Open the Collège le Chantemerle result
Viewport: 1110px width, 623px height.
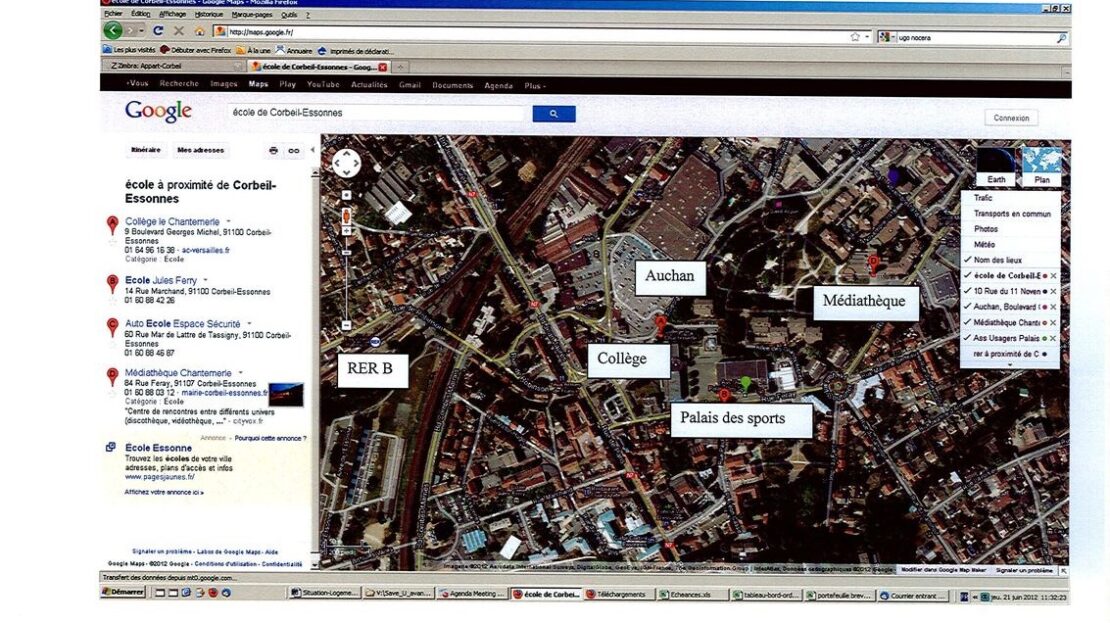pyautogui.click(x=172, y=222)
